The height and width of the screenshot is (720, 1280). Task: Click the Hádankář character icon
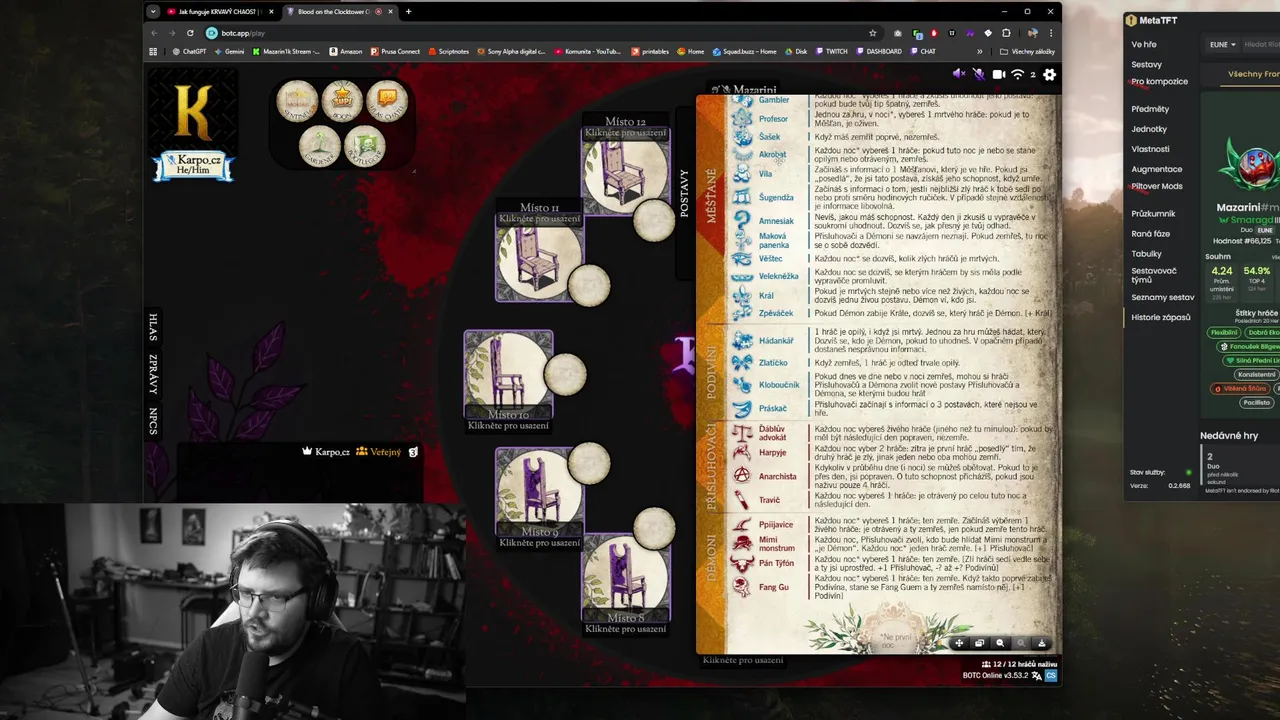coord(743,341)
